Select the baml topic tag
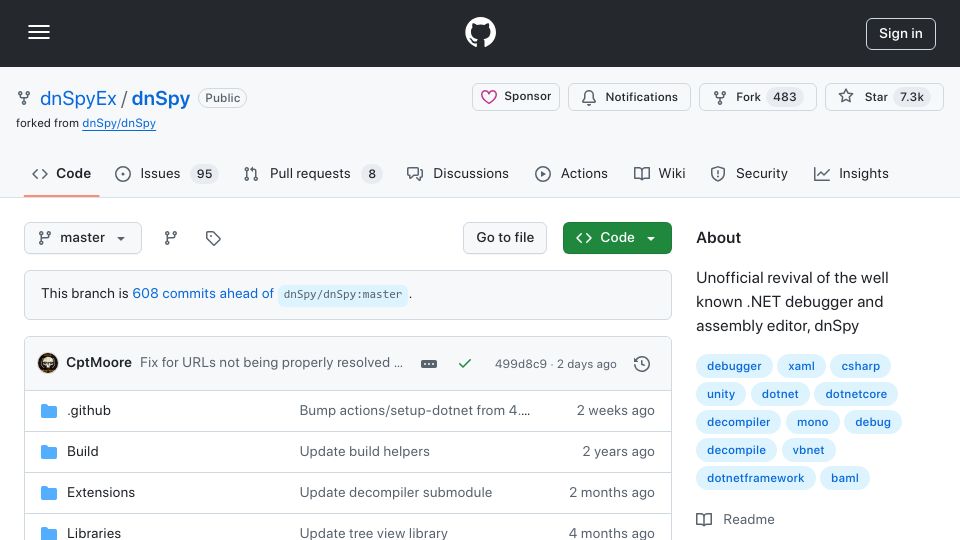The image size is (960, 540). [x=844, y=479]
